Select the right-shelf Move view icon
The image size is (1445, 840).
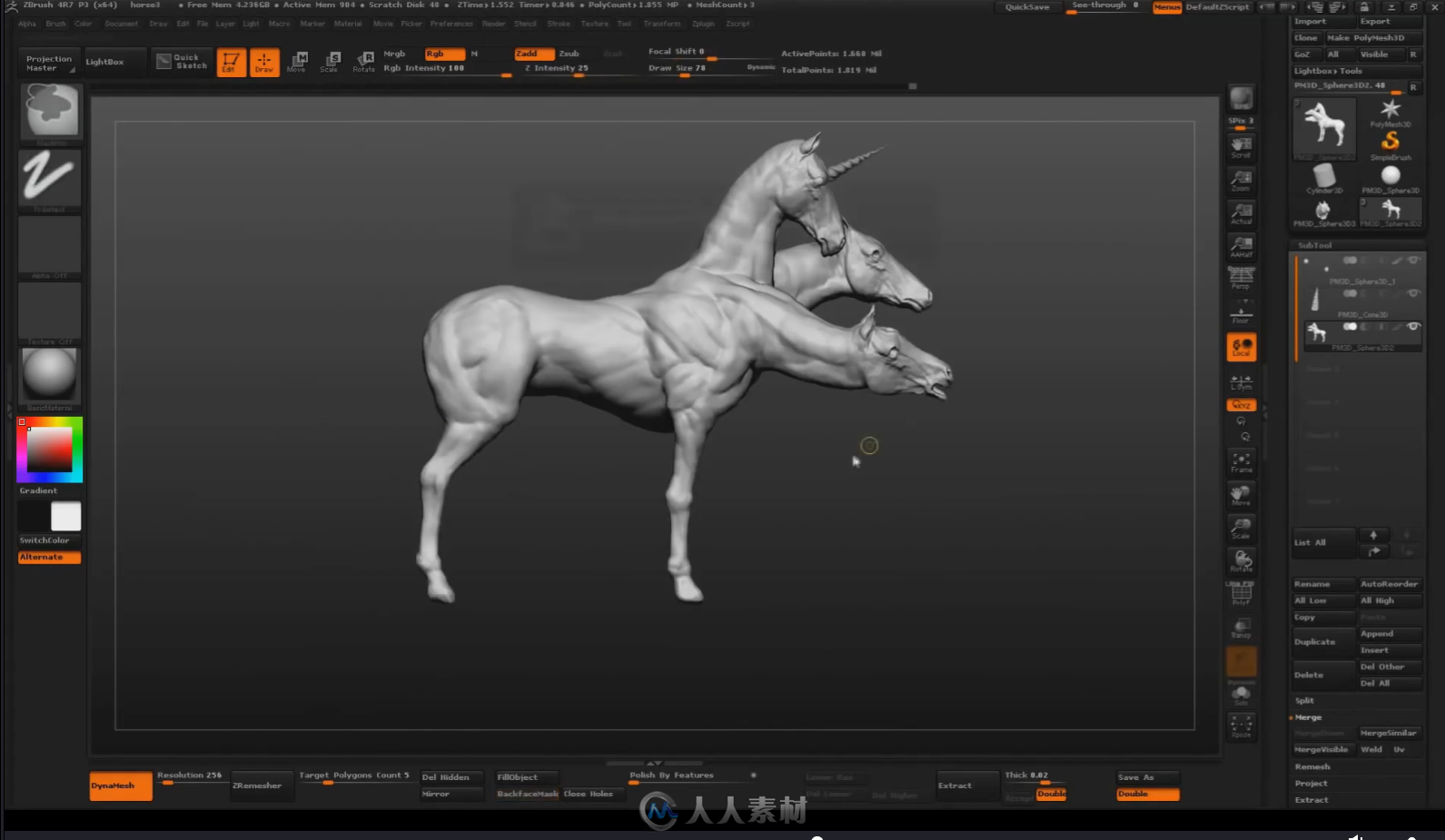1241,495
